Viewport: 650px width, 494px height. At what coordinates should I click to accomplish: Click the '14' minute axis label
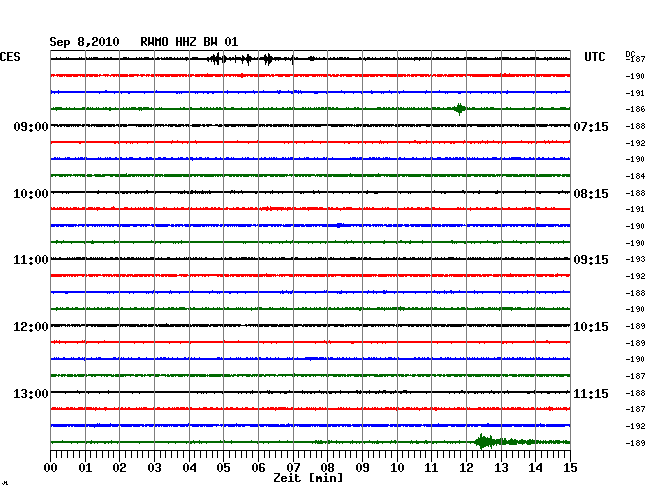(535, 467)
